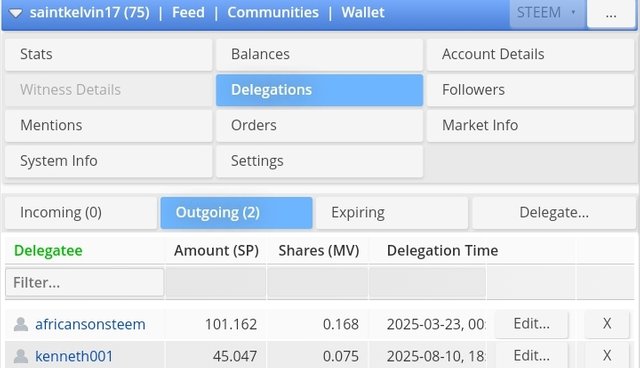Show Expiring delegations
640x368 pixels.
(x=392, y=213)
